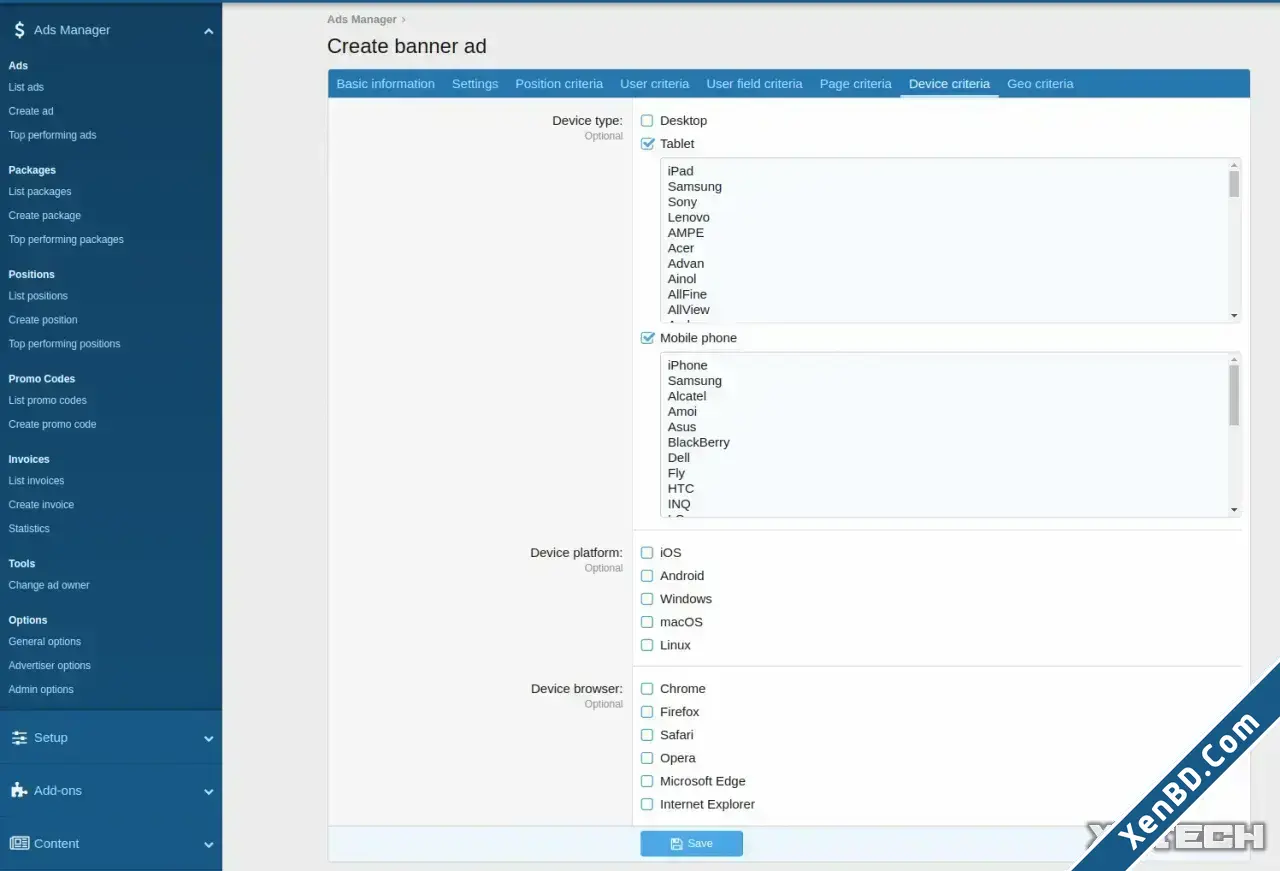Open General options link
This screenshot has height=871, width=1280.
point(45,642)
